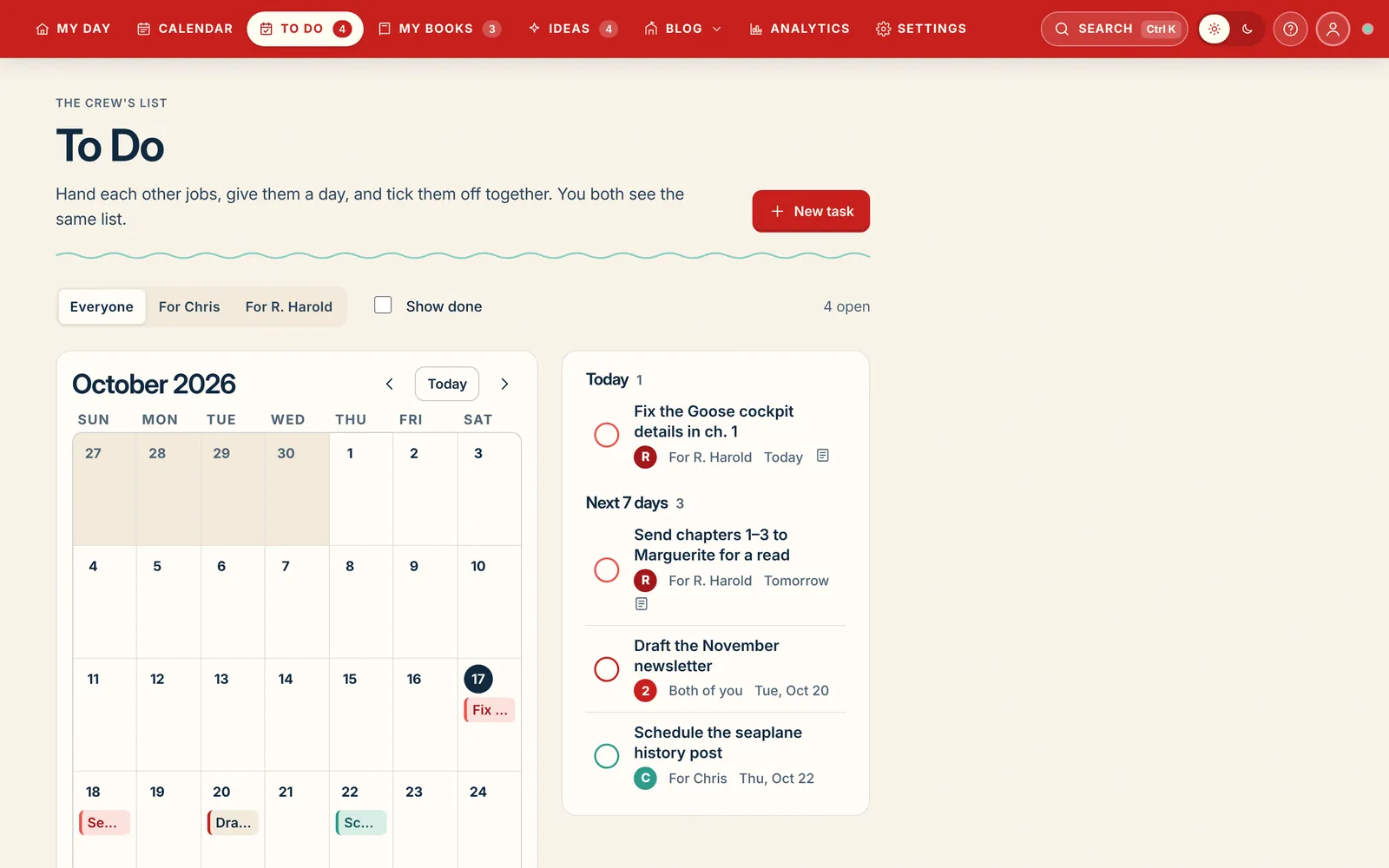Switch to dark theme moon icon
The width and height of the screenshot is (1389, 868).
(1247, 29)
